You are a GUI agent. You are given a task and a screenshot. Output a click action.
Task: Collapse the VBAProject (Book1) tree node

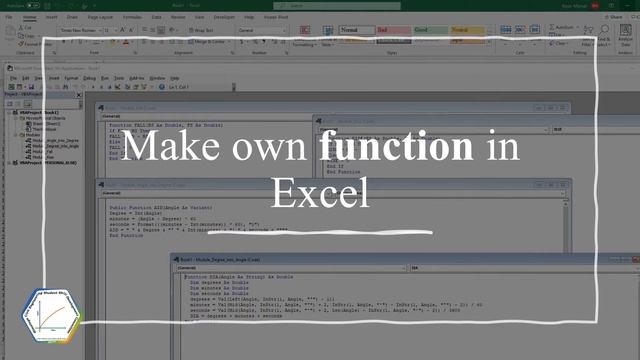pos(9,112)
